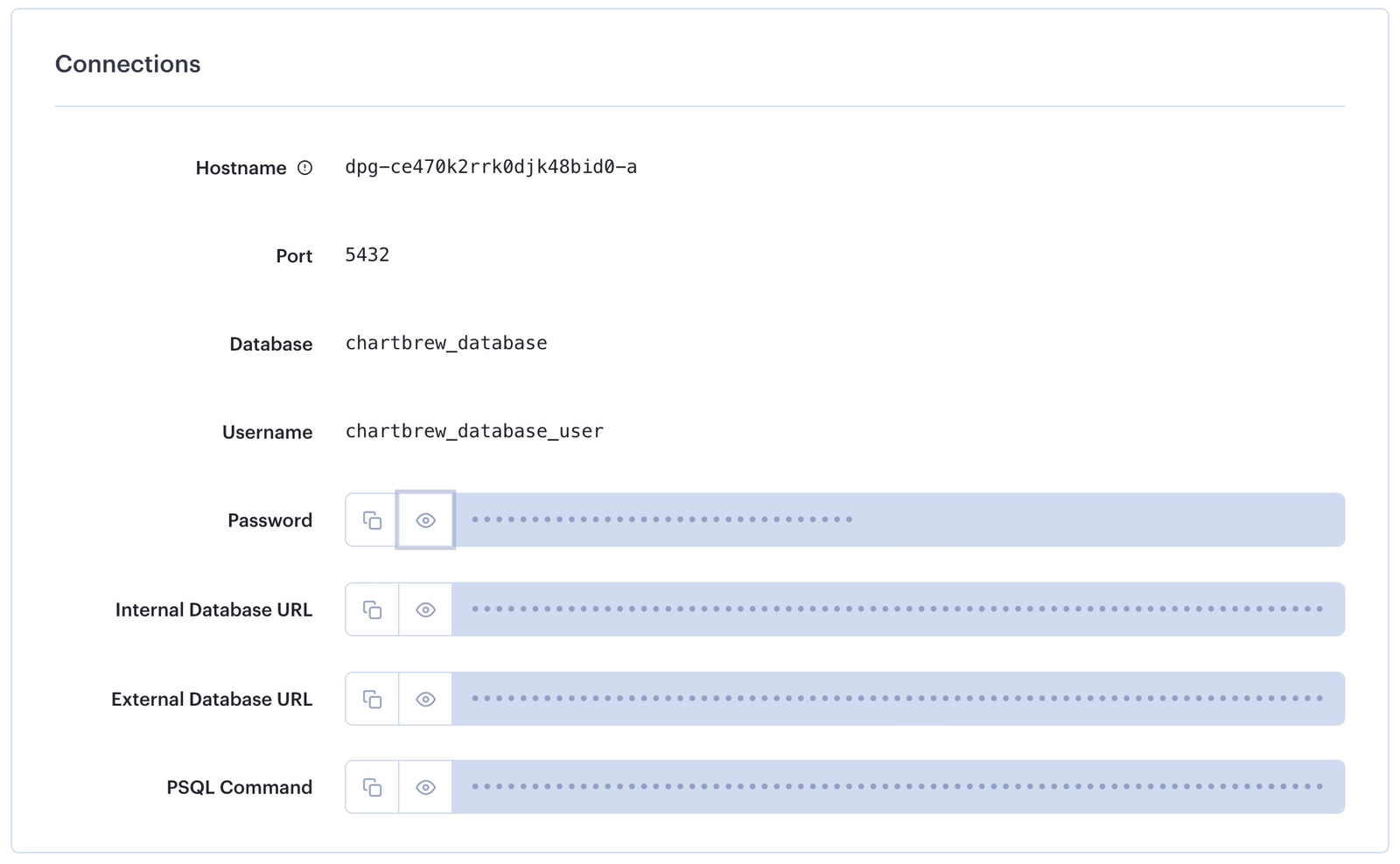Show the Internal Database URL

[425, 610]
